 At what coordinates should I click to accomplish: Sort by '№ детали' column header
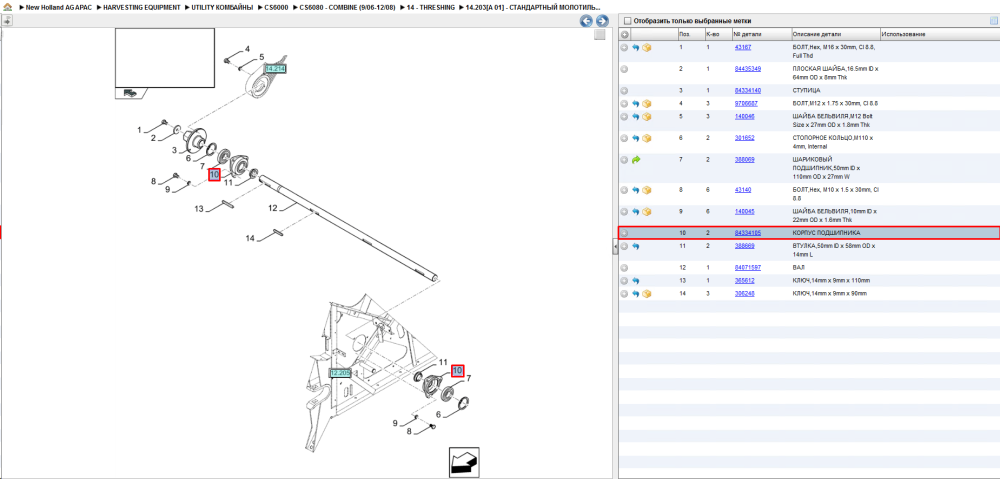click(x=760, y=34)
